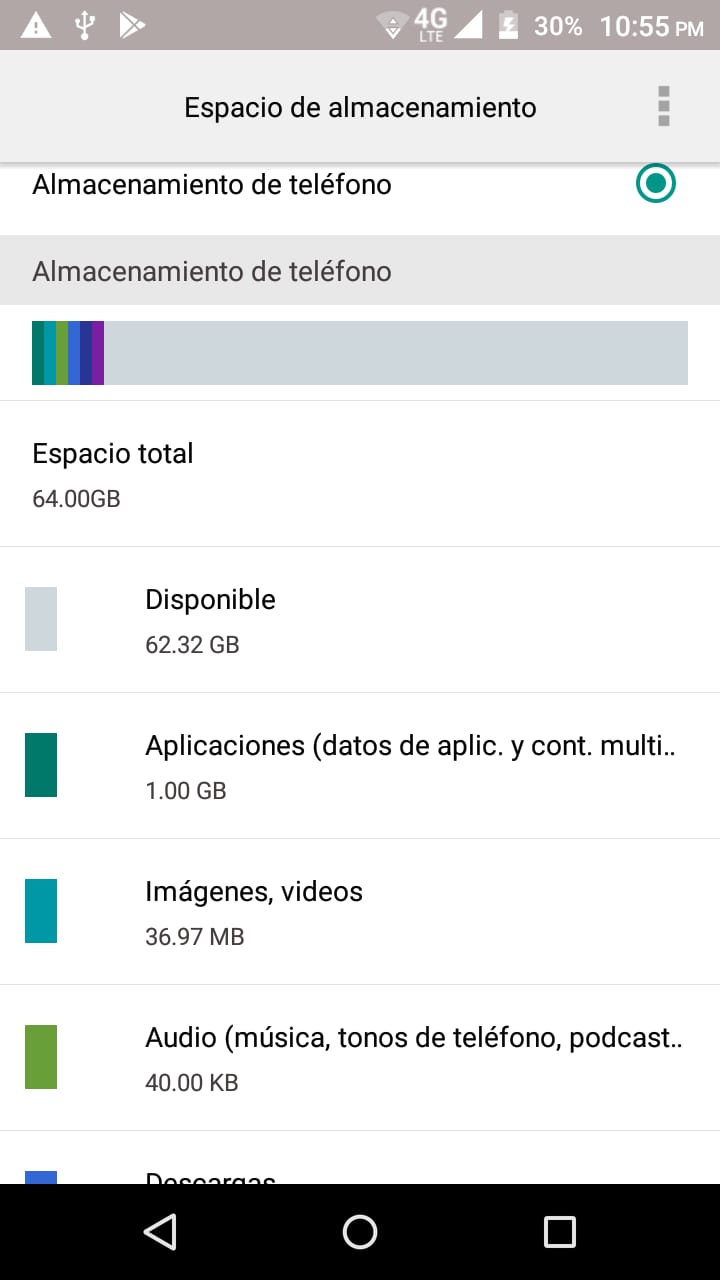Image resolution: width=720 pixels, height=1280 pixels.
Task: Open recent apps square button
Action: click(x=560, y=1231)
